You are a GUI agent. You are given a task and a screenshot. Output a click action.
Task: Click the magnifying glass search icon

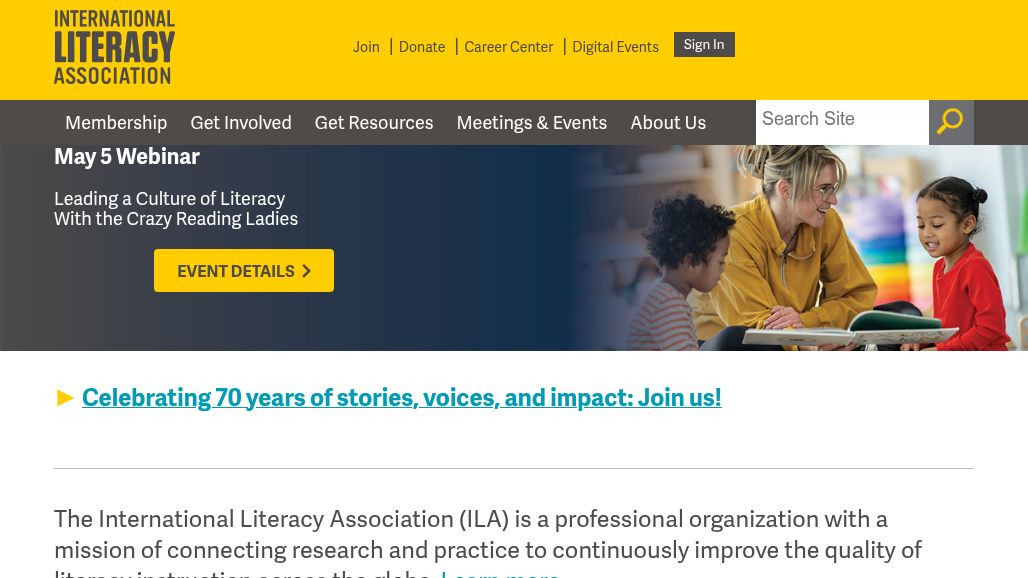click(x=950, y=122)
